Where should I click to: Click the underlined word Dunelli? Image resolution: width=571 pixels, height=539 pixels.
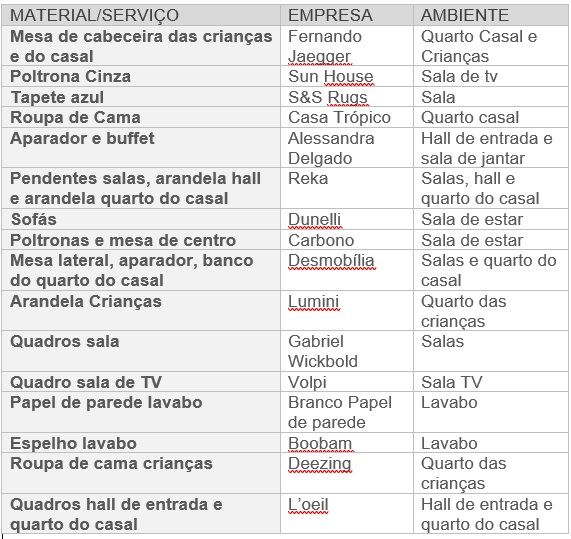point(315,219)
